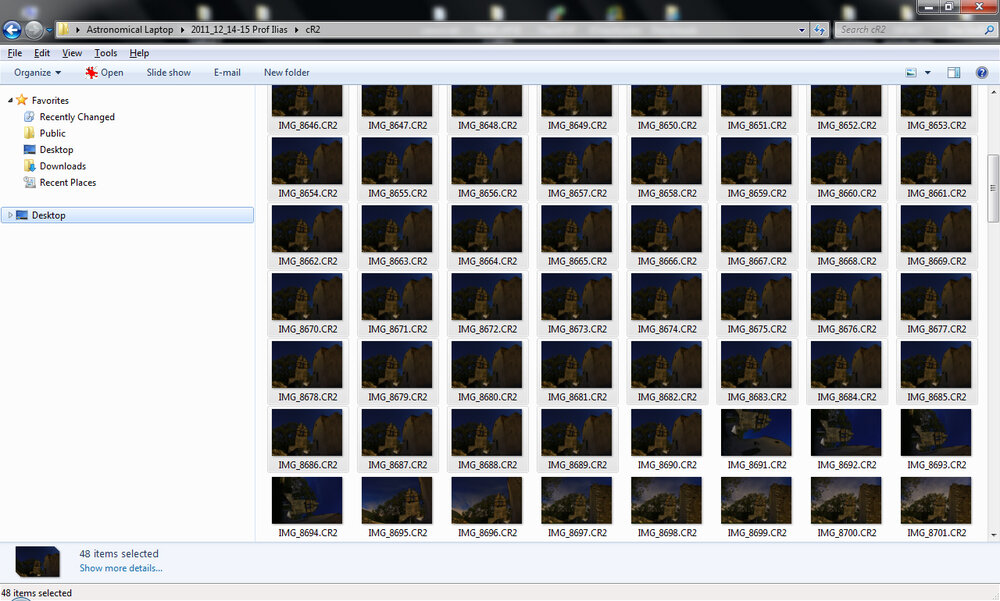Click the vertical scrollbar thumb
The width and height of the screenshot is (1000, 601).
pos(992,187)
